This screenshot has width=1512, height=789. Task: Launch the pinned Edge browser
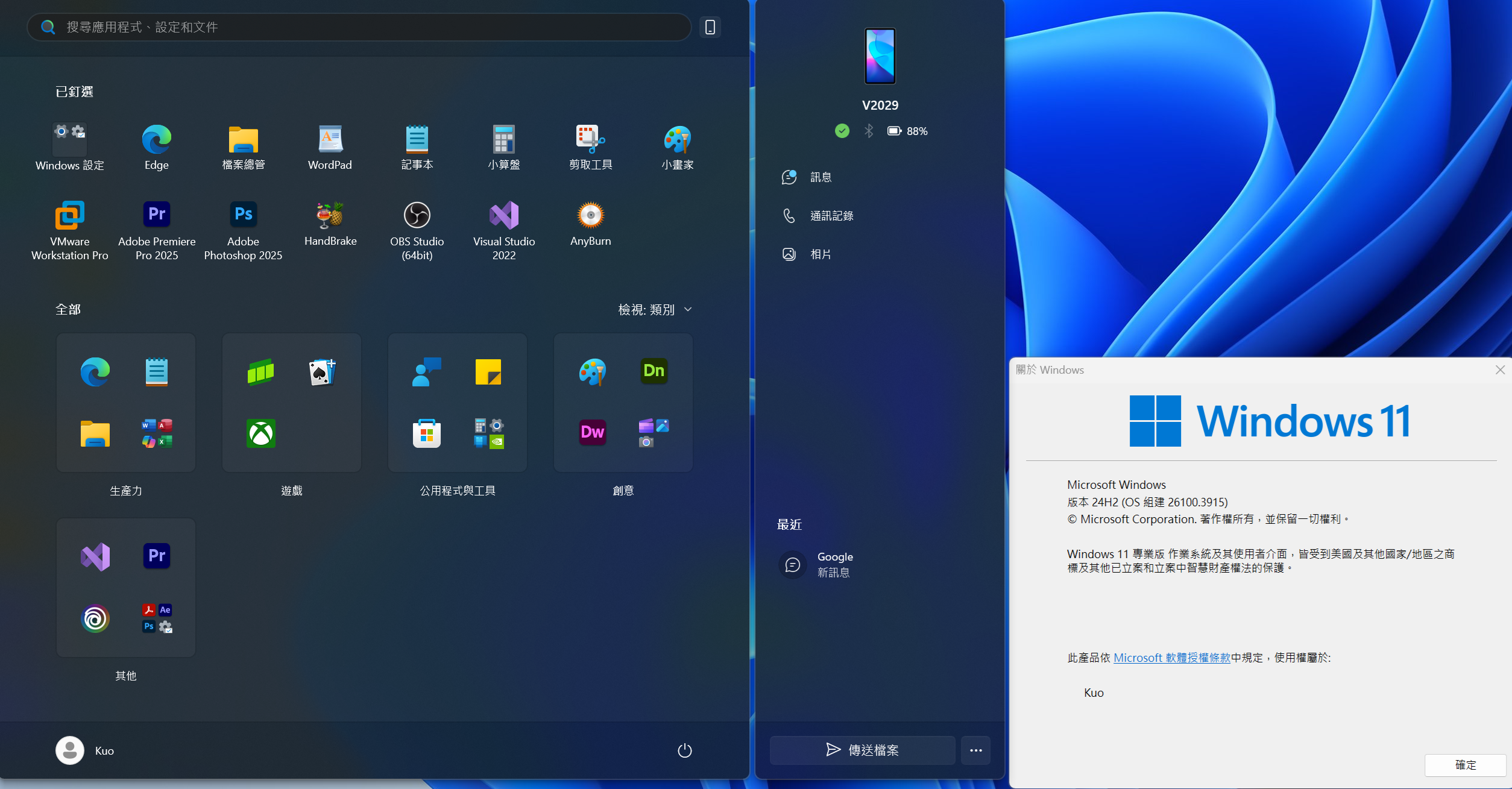click(157, 147)
